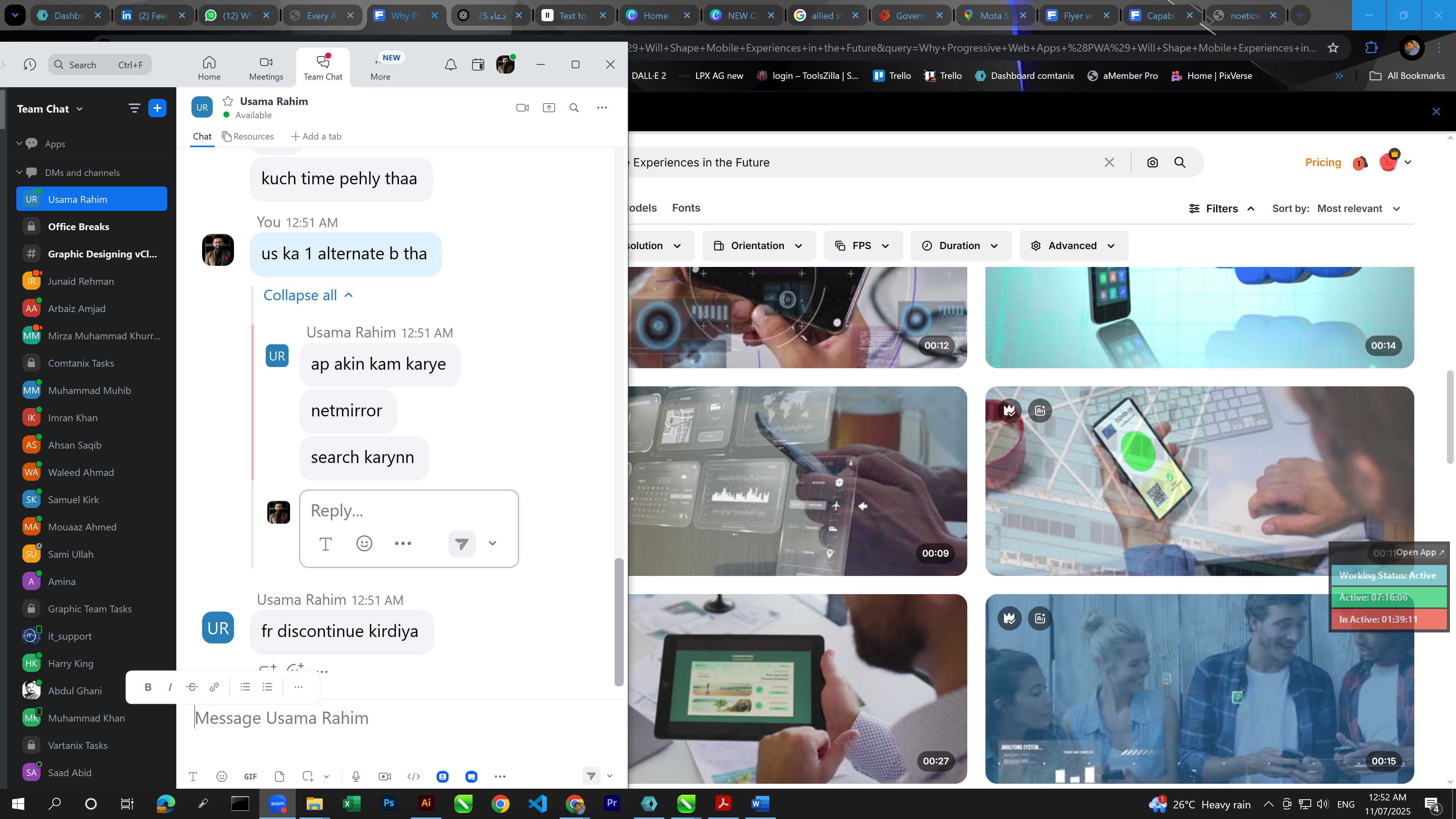
Task: Expand Orientation filter dropdown
Action: pos(758,245)
